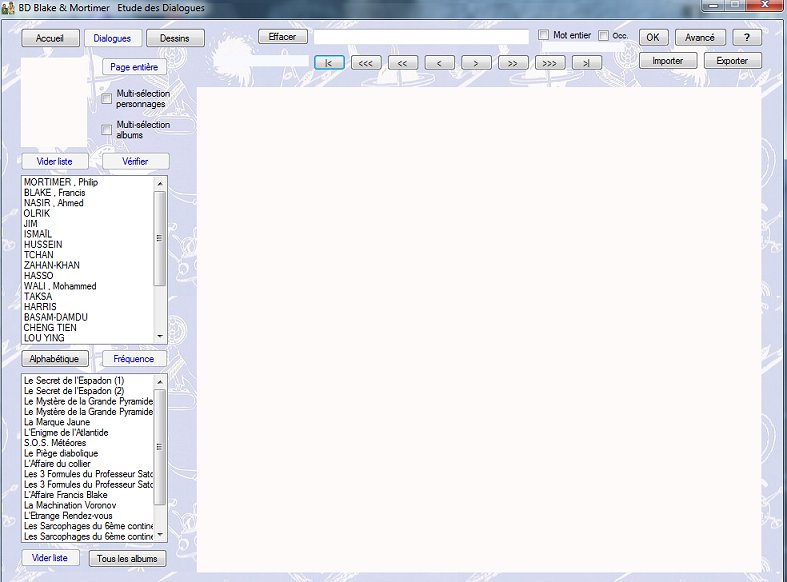The height and width of the screenshot is (582, 787).
Task: Select HASSO character
Action: 88,275
